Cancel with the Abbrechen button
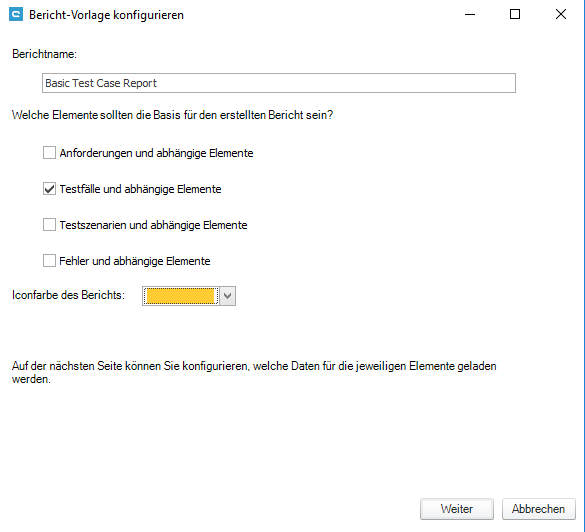The image size is (585, 532). pos(538,509)
